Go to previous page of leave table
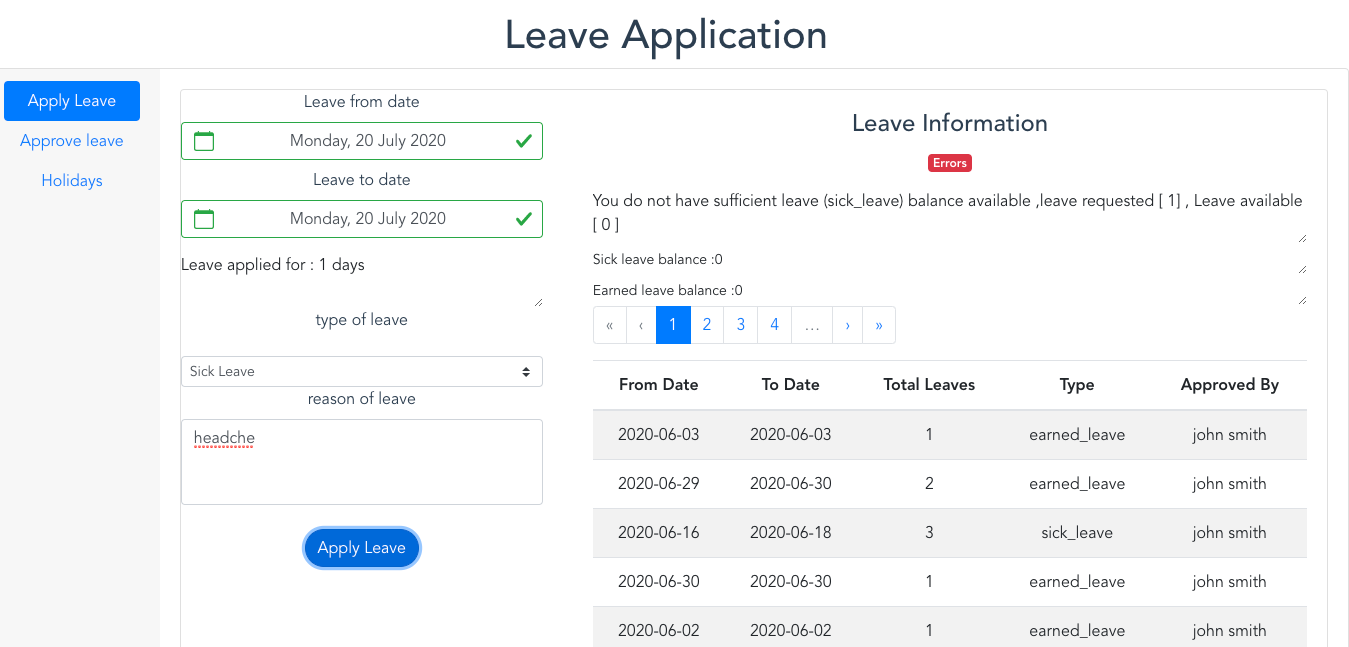Image resolution: width=1349 pixels, height=647 pixels. 641,325
